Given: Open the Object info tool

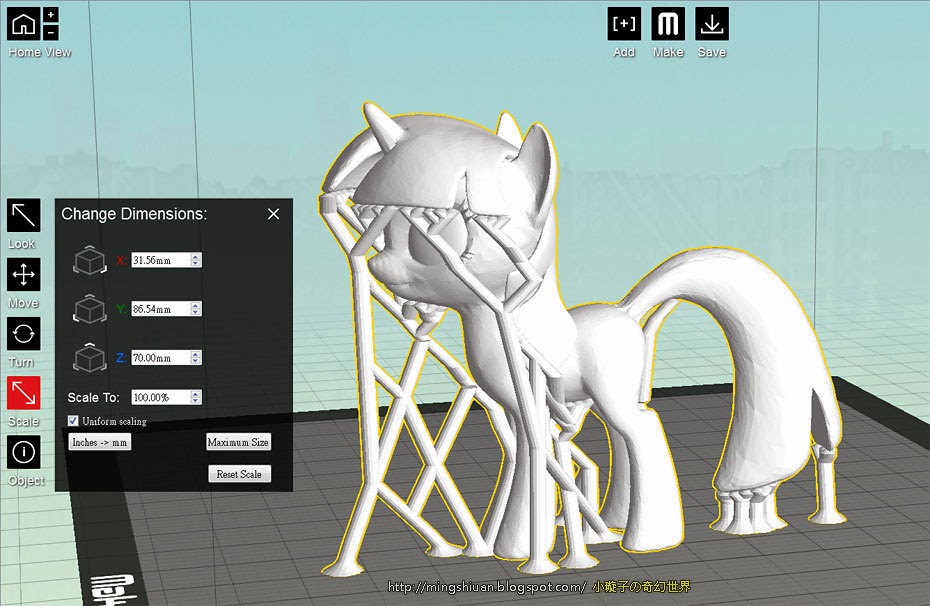Looking at the screenshot, I should 24,452.
